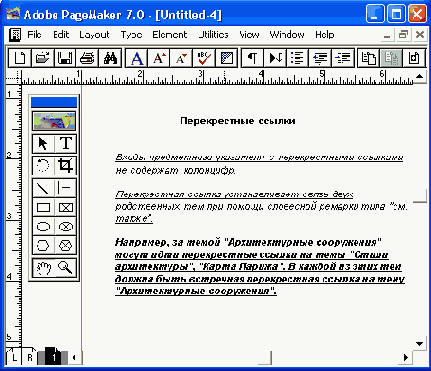Image resolution: width=431 pixels, height=371 pixels.
Task: Select the Line tool
Action: coord(43,188)
